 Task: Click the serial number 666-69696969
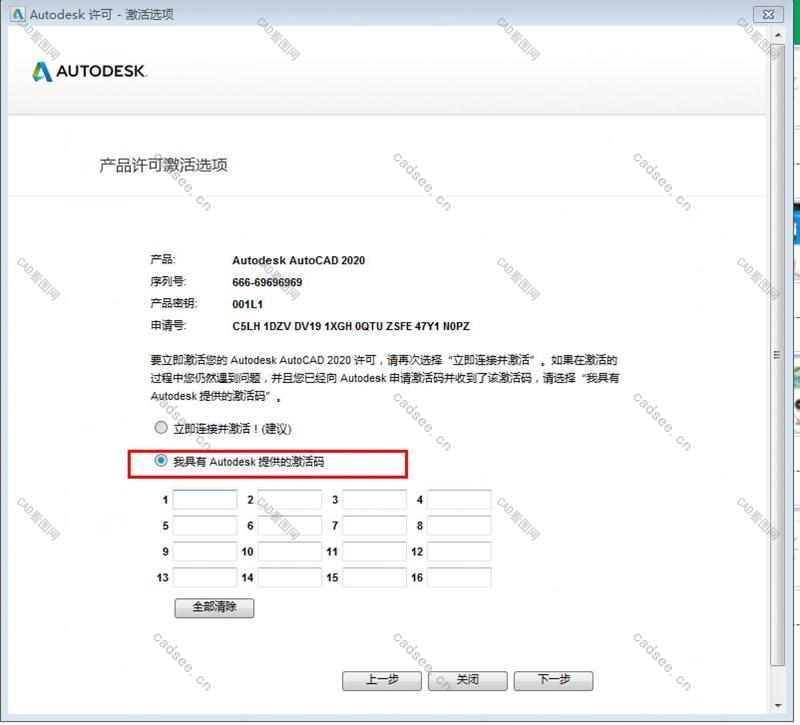(x=267, y=282)
